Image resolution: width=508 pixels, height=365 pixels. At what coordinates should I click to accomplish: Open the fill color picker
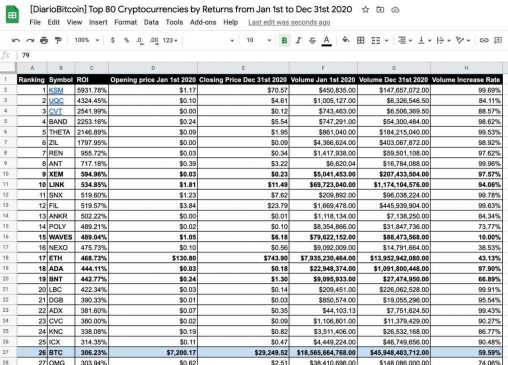[346, 40]
